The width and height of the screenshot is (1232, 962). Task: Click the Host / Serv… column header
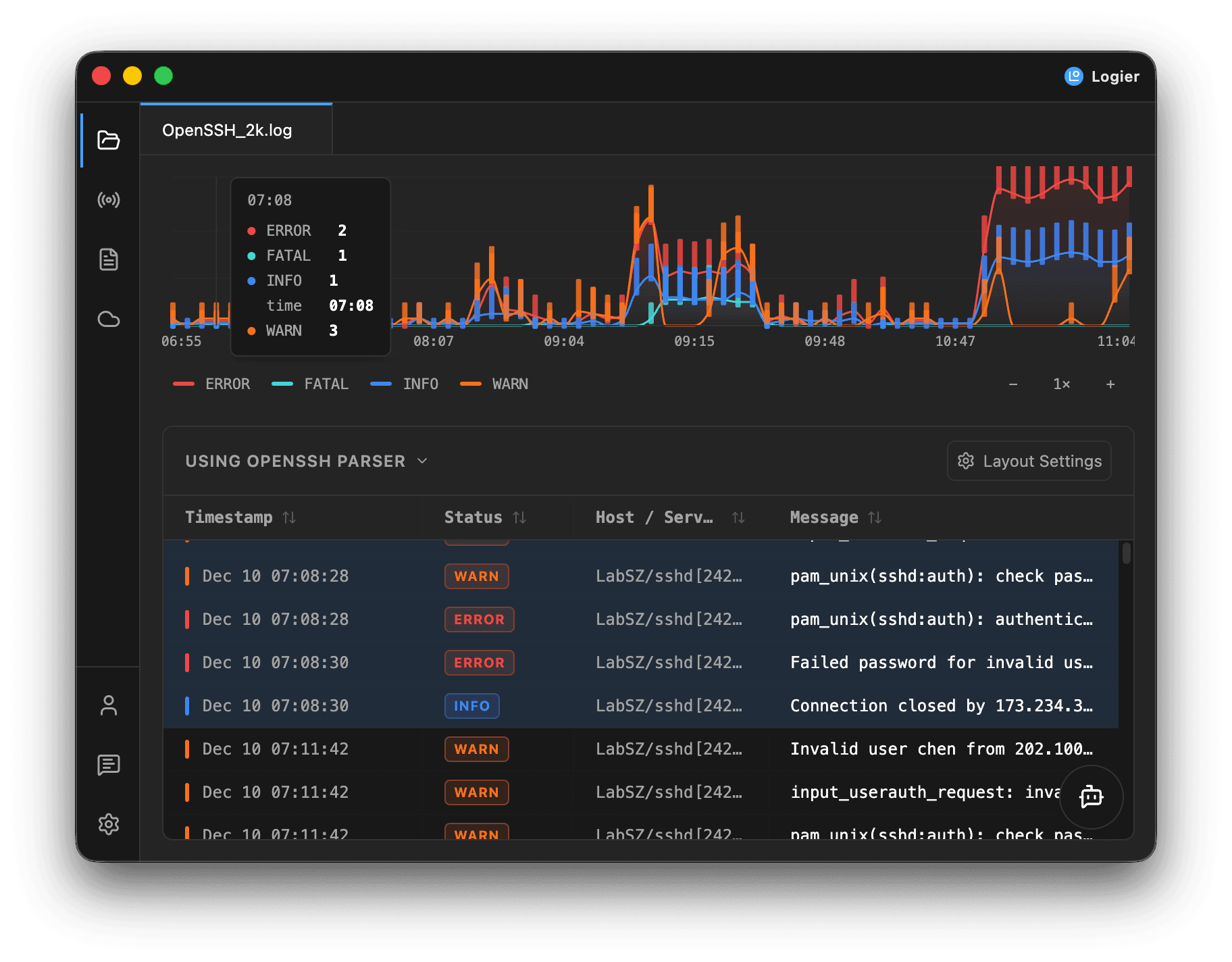[654, 517]
